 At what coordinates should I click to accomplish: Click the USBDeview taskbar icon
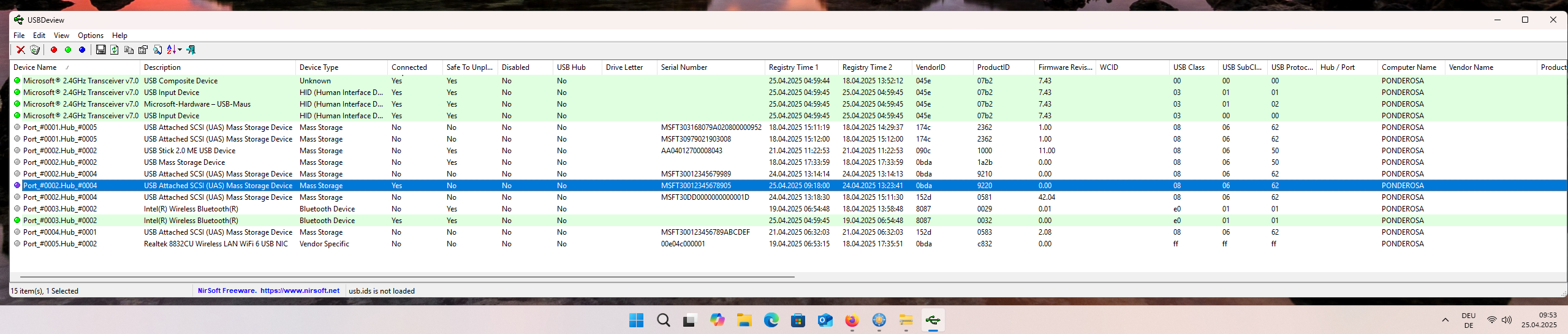933,321
